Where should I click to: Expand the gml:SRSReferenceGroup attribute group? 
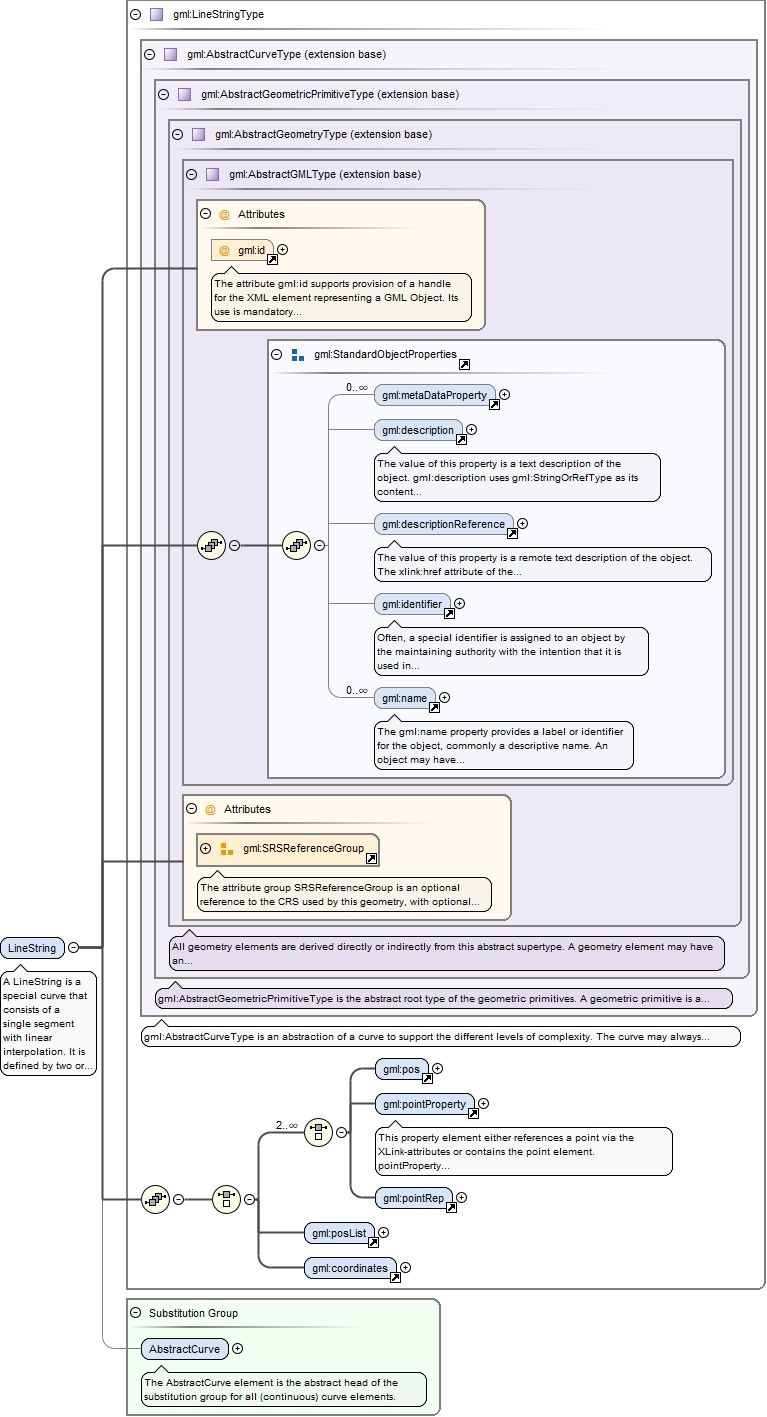tap(206, 848)
